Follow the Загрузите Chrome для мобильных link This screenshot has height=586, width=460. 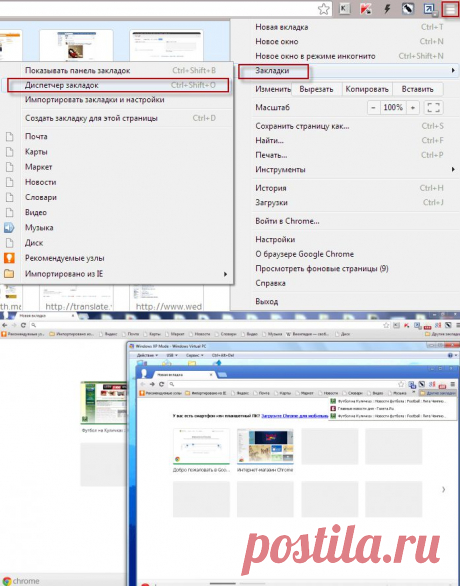tap(294, 416)
